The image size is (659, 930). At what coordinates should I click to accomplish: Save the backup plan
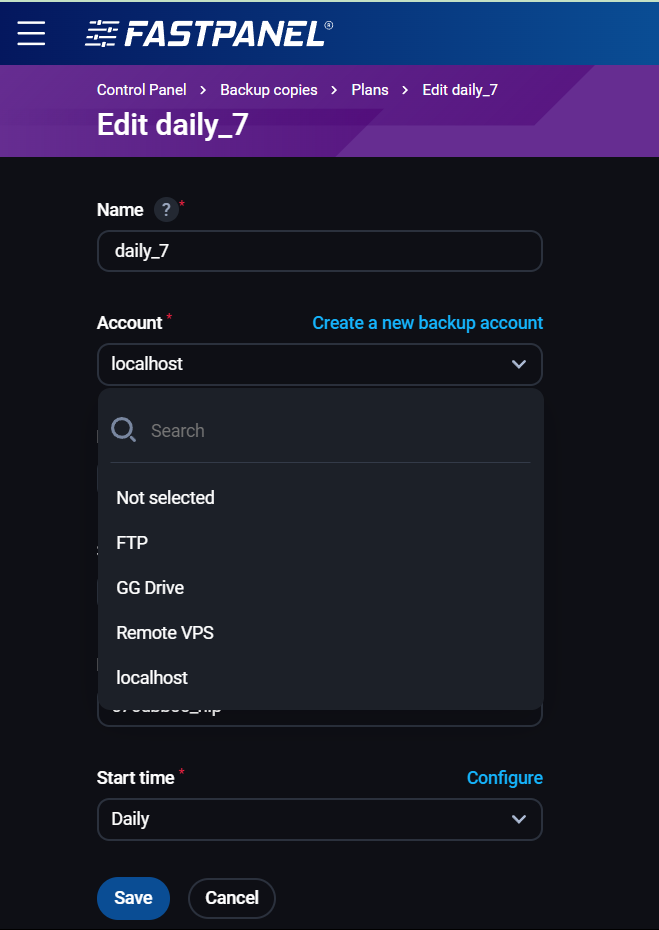(133, 897)
